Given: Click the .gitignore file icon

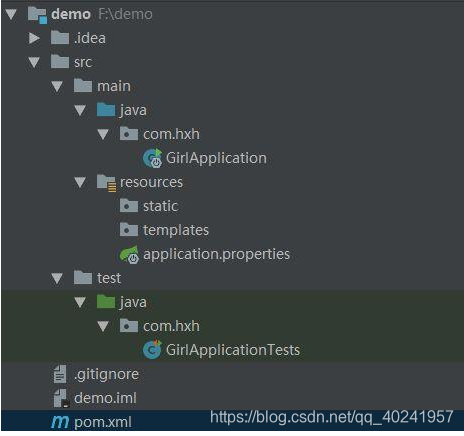Looking at the screenshot, I should tap(60, 374).
